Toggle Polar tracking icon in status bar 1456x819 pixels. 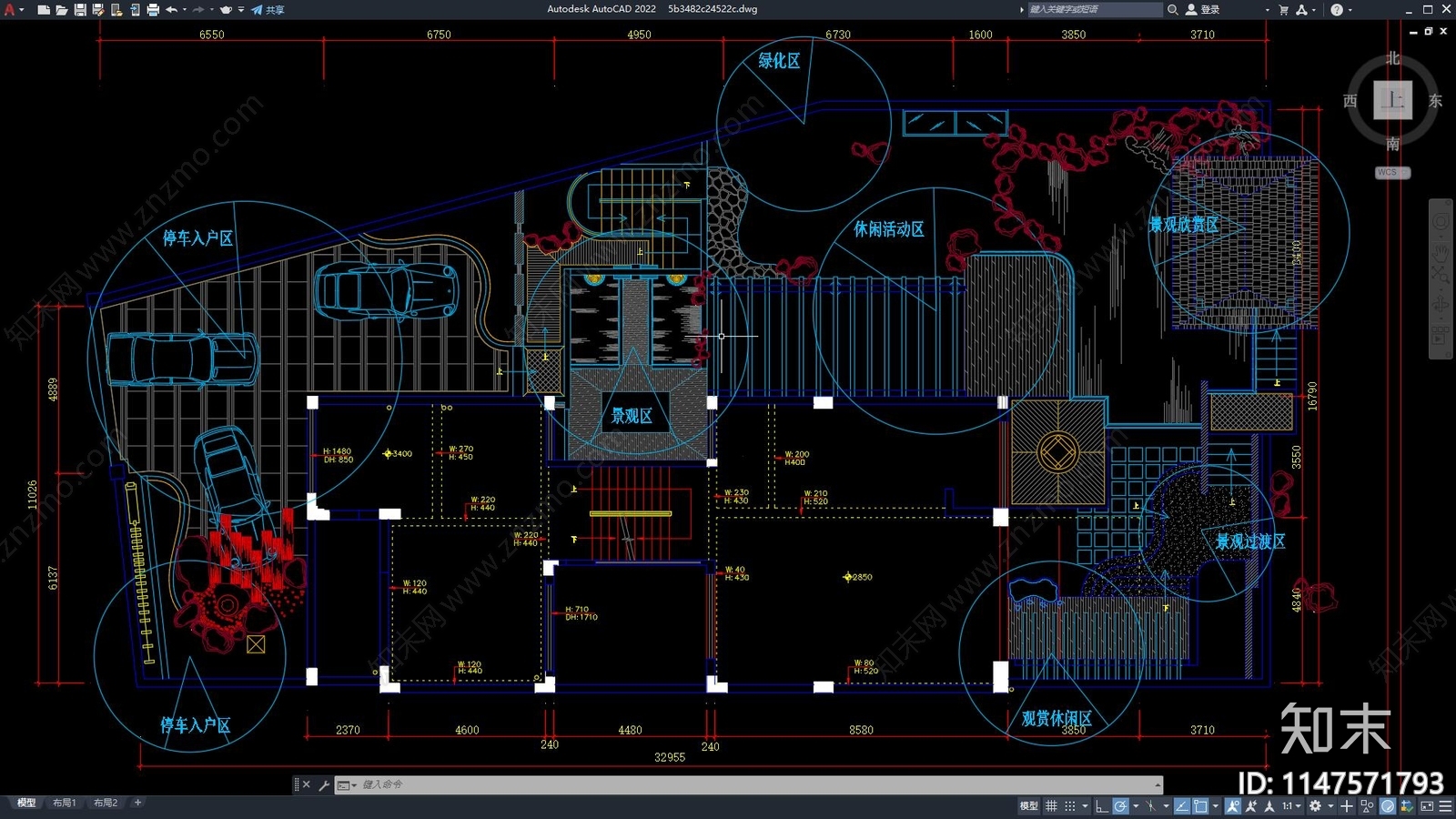pyautogui.click(x=1120, y=806)
